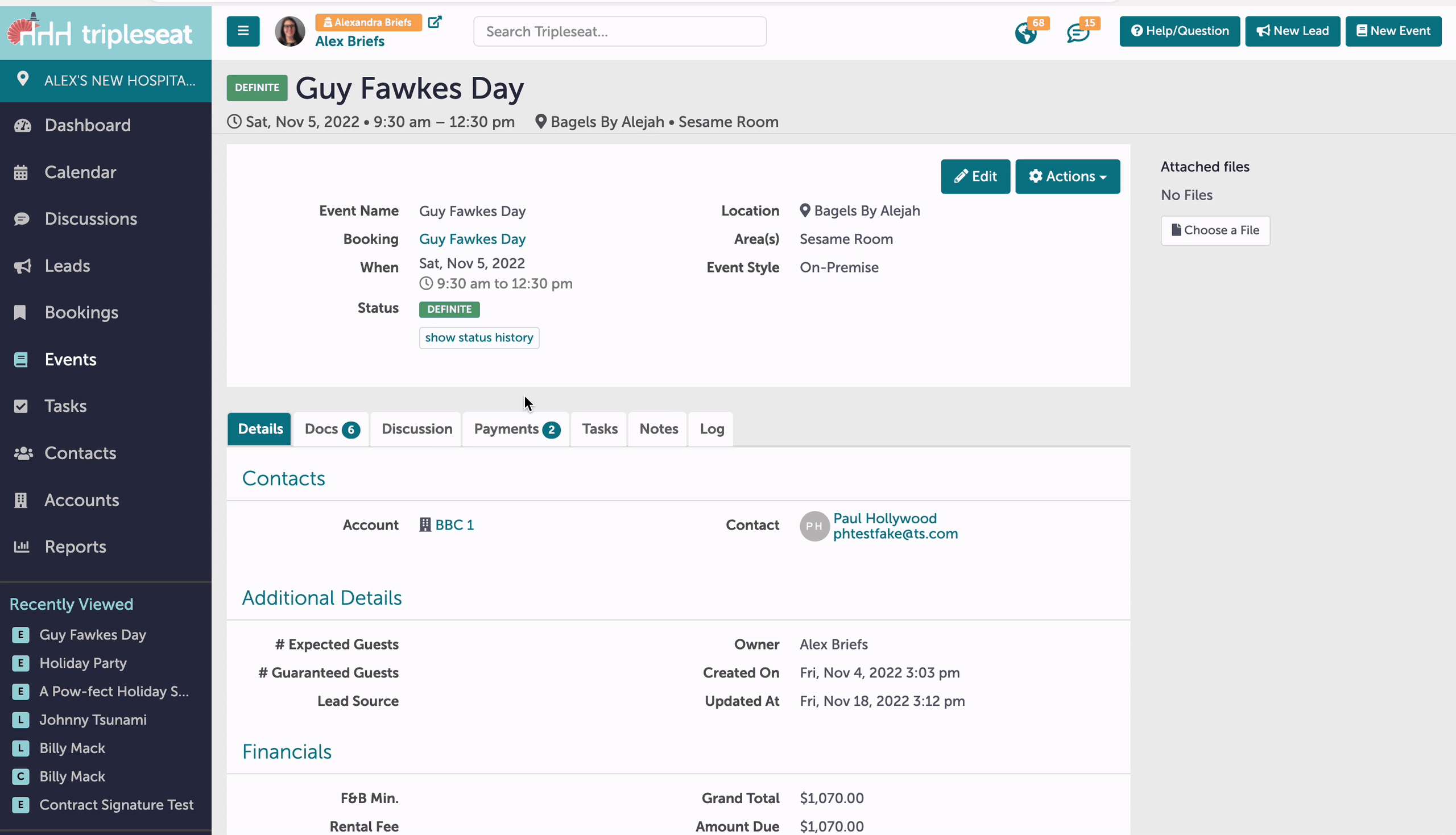Click E icon beside Holiday Party
Image resolution: width=1456 pixels, height=835 pixels.
tap(20, 663)
